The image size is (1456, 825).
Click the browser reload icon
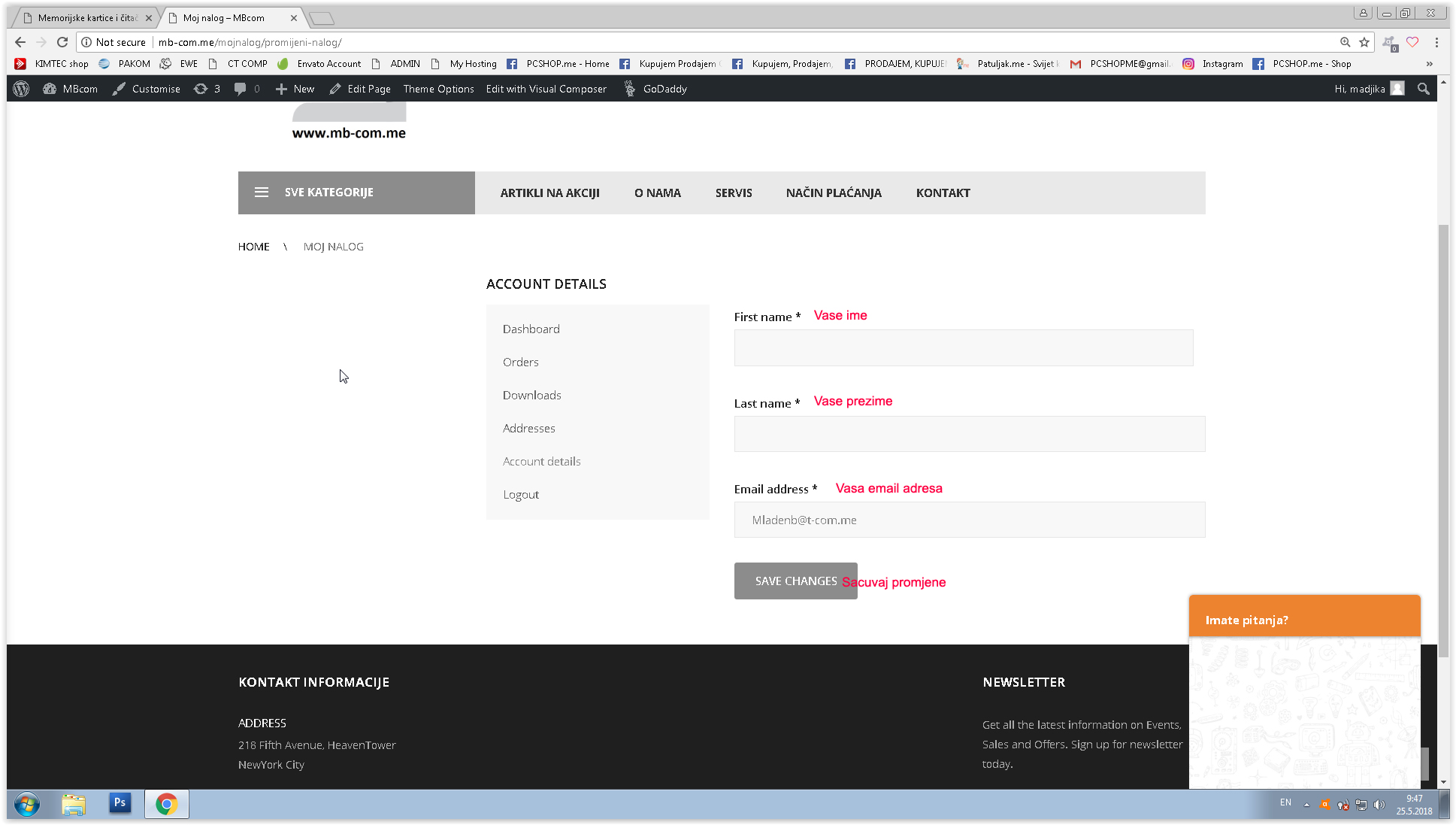[62, 42]
